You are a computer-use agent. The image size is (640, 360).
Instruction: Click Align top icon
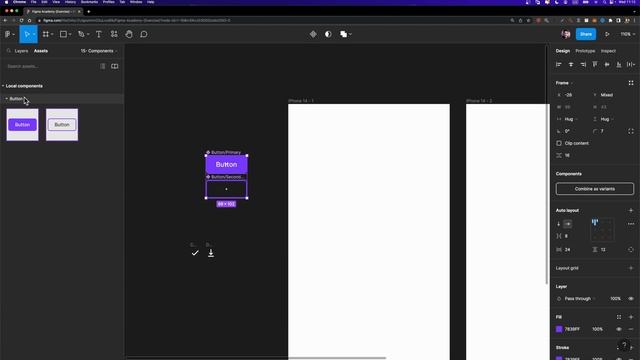point(595,64)
